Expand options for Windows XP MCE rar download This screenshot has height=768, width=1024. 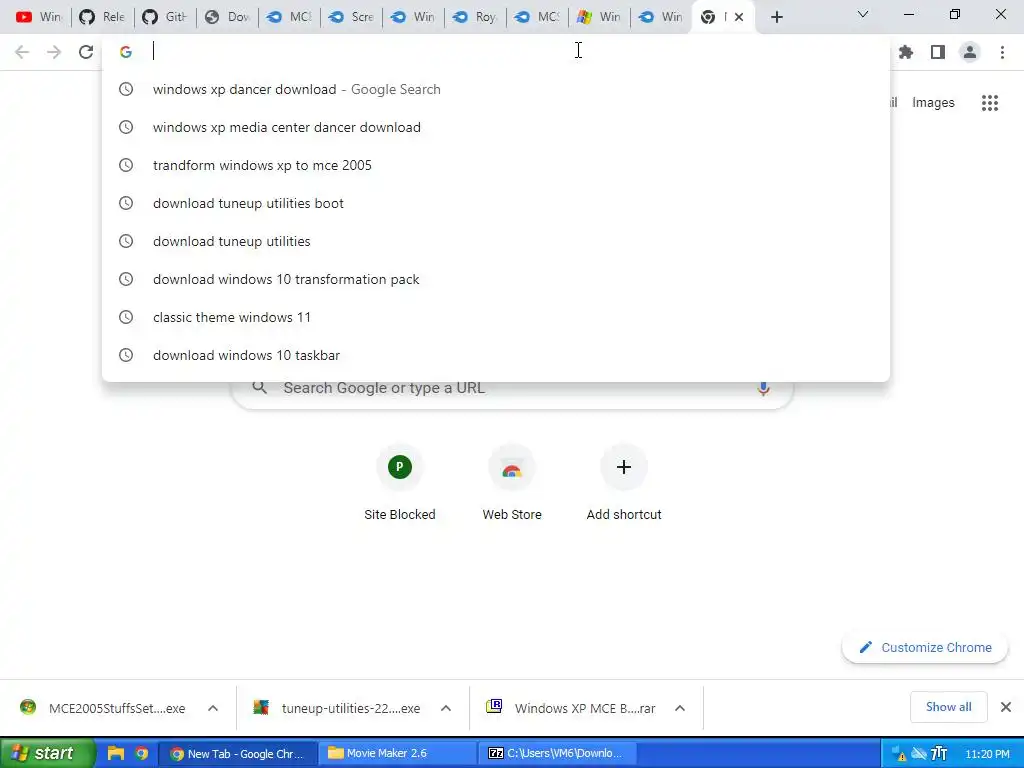click(679, 708)
